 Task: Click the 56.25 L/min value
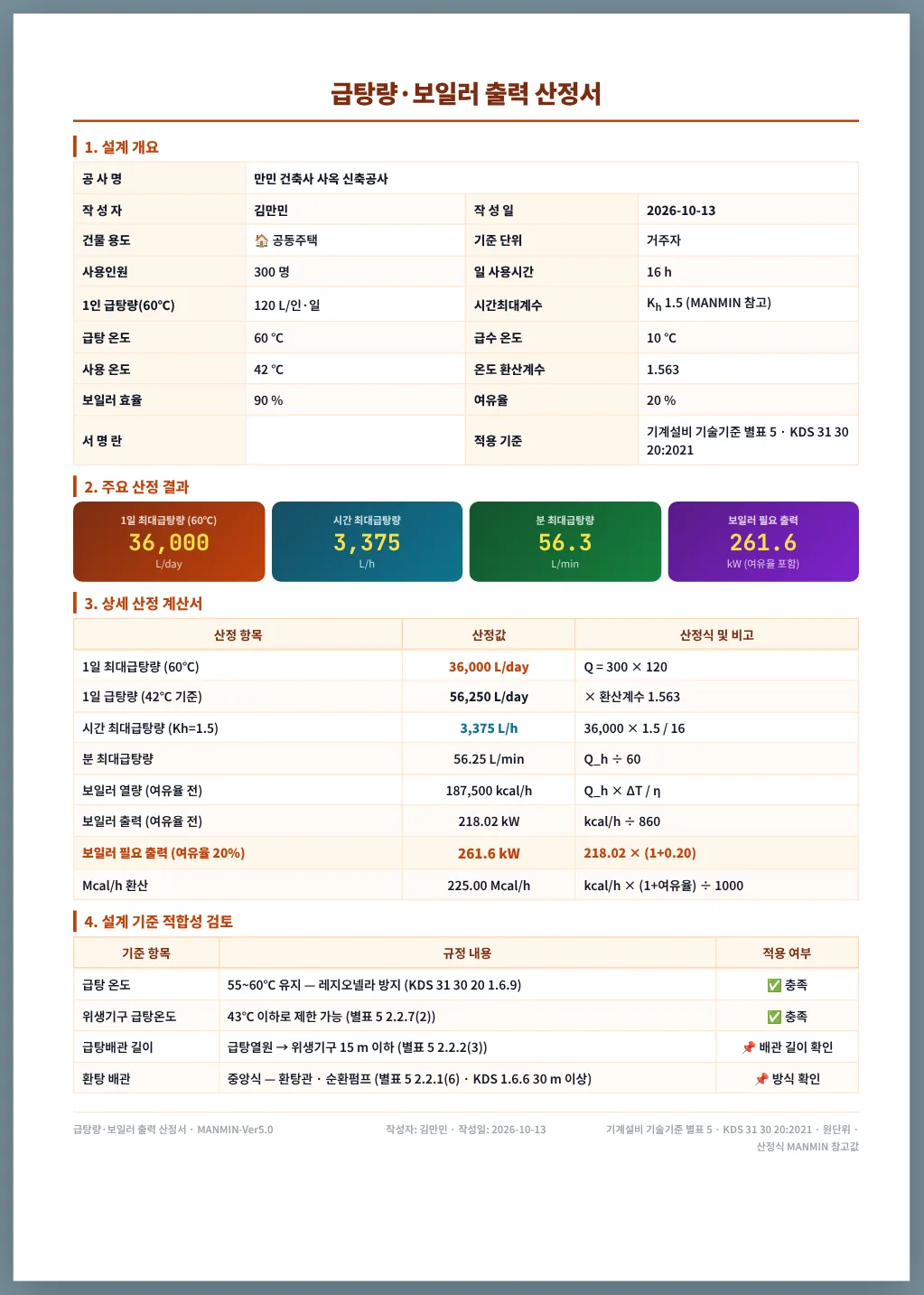click(x=489, y=759)
